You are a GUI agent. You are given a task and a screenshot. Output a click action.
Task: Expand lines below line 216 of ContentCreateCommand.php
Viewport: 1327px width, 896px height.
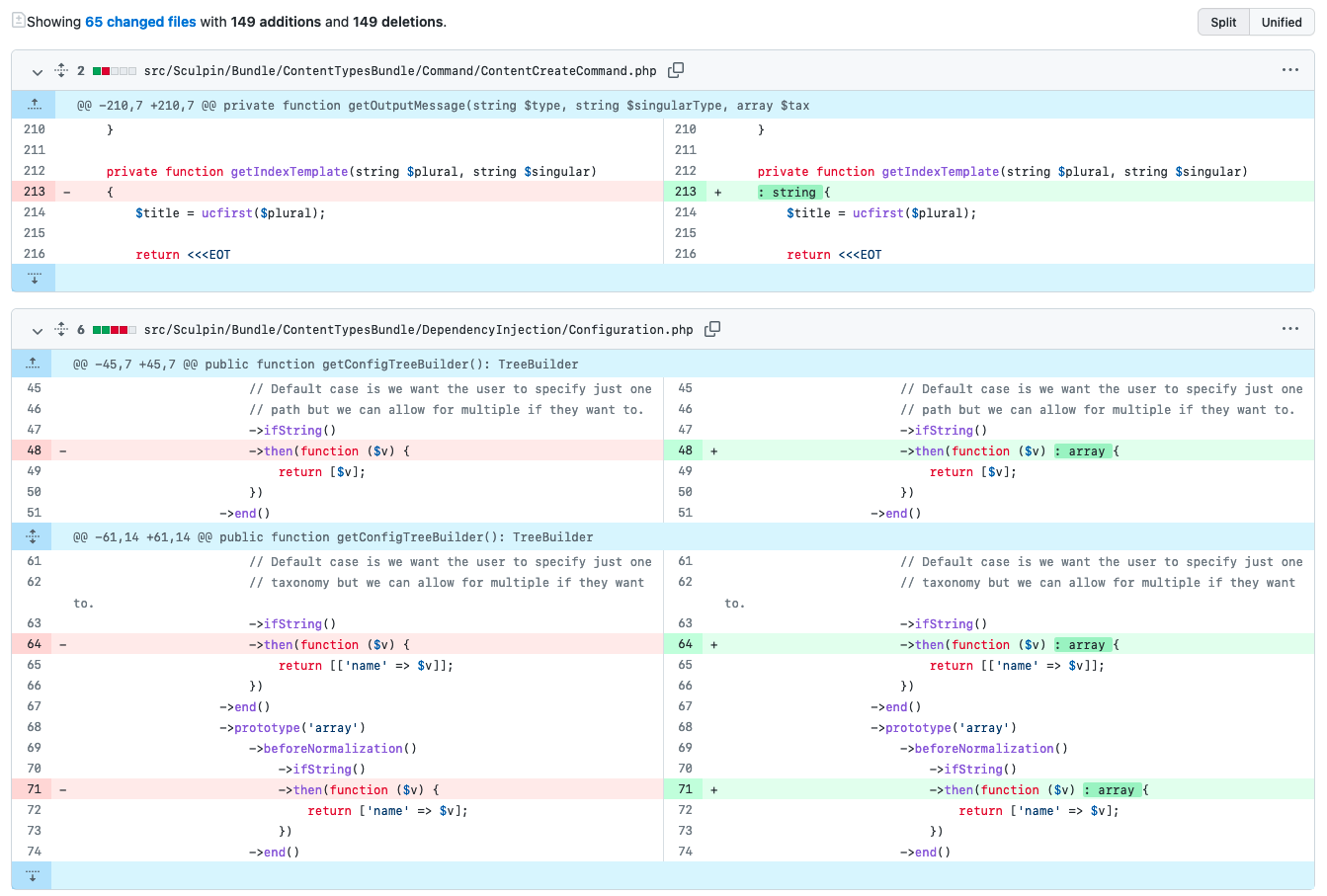tap(34, 278)
